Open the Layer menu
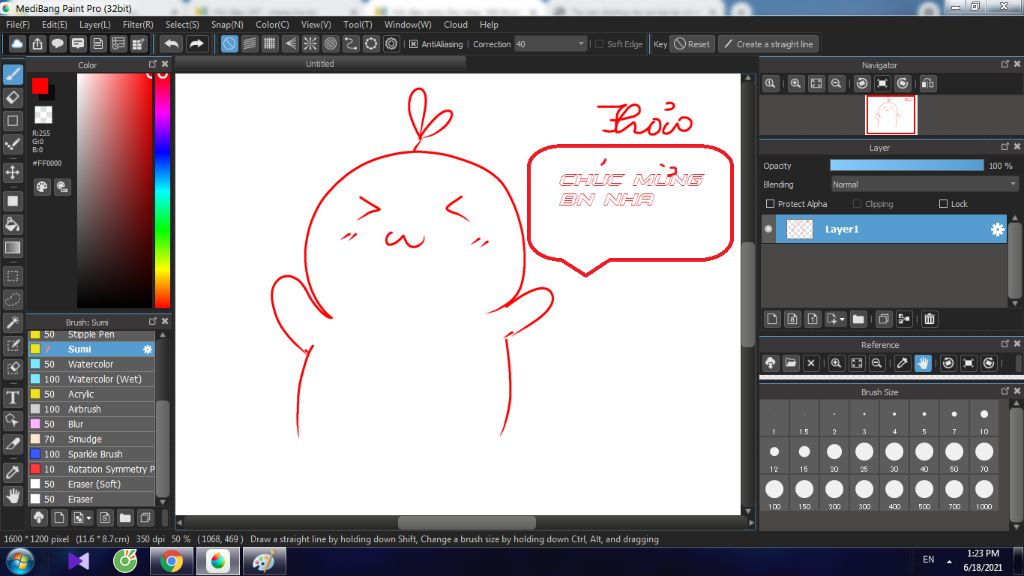Viewport: 1024px width, 576px height. click(x=95, y=24)
